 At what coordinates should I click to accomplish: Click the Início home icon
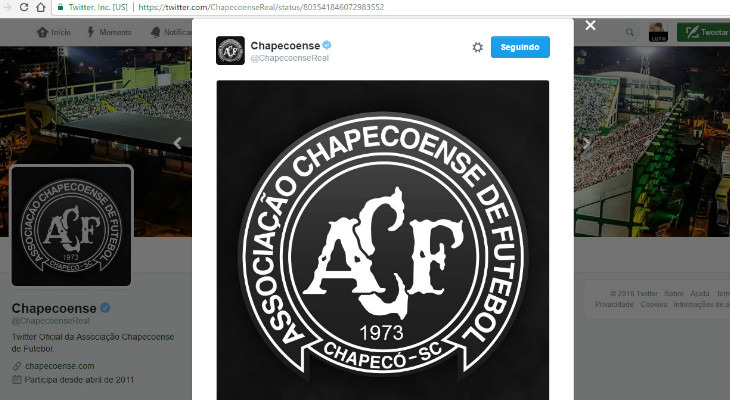pyautogui.click(x=42, y=32)
